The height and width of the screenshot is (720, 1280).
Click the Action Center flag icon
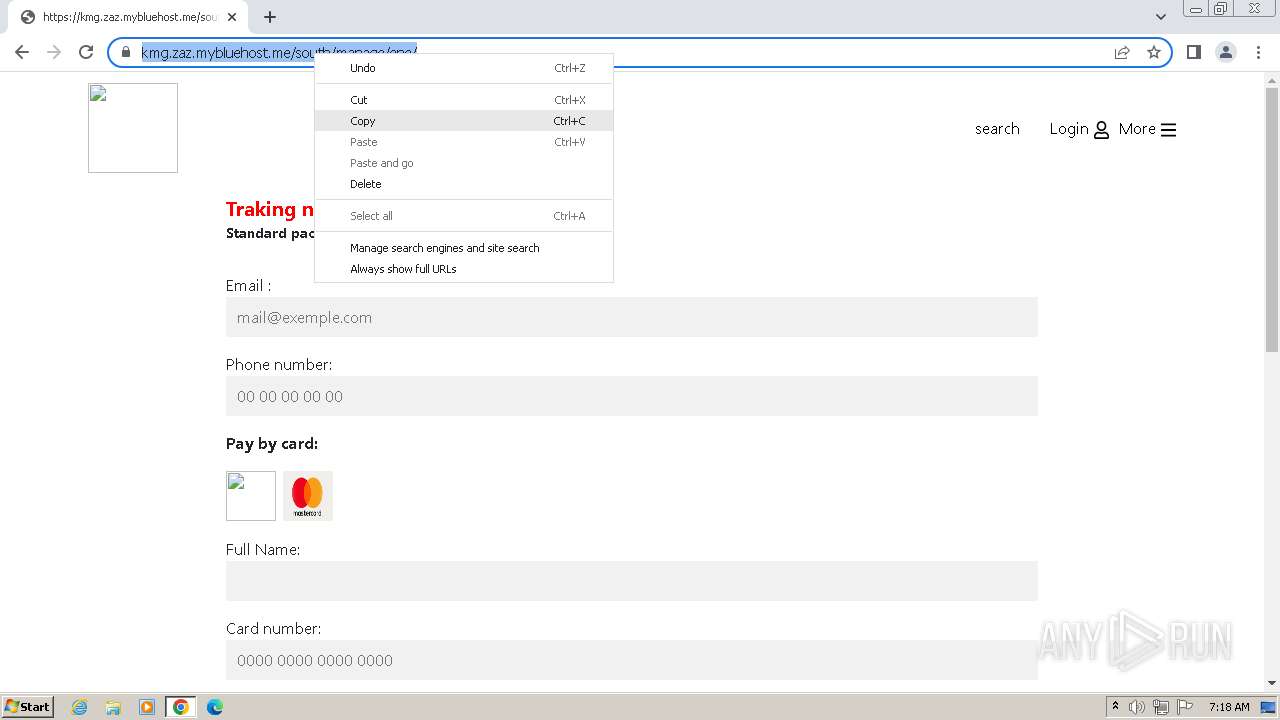[1185, 707]
